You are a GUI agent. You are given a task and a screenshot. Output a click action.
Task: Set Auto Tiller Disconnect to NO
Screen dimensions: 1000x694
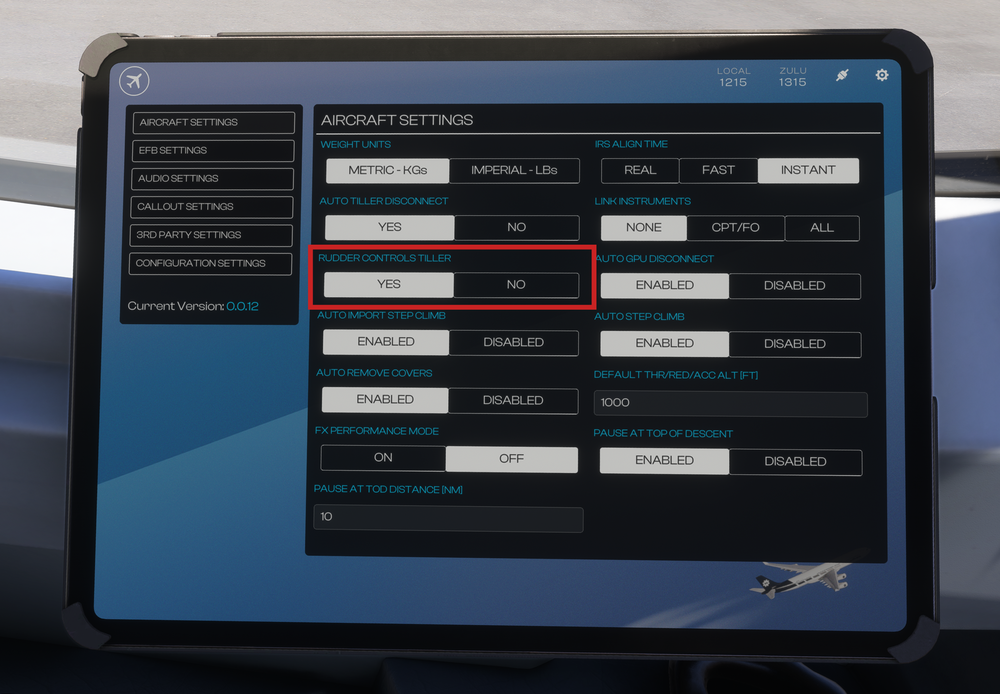coord(516,227)
